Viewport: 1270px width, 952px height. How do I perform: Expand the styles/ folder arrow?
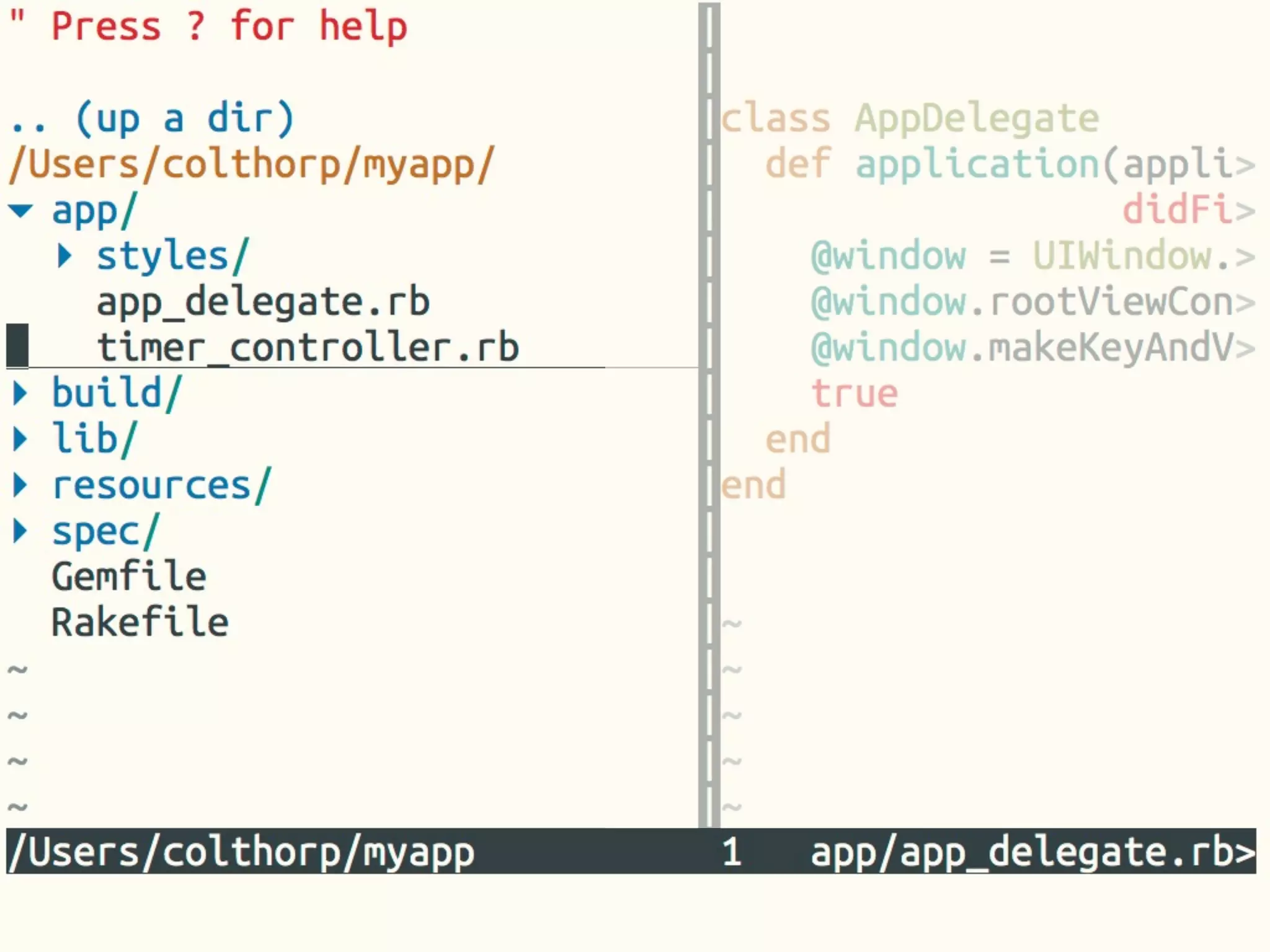coord(64,256)
